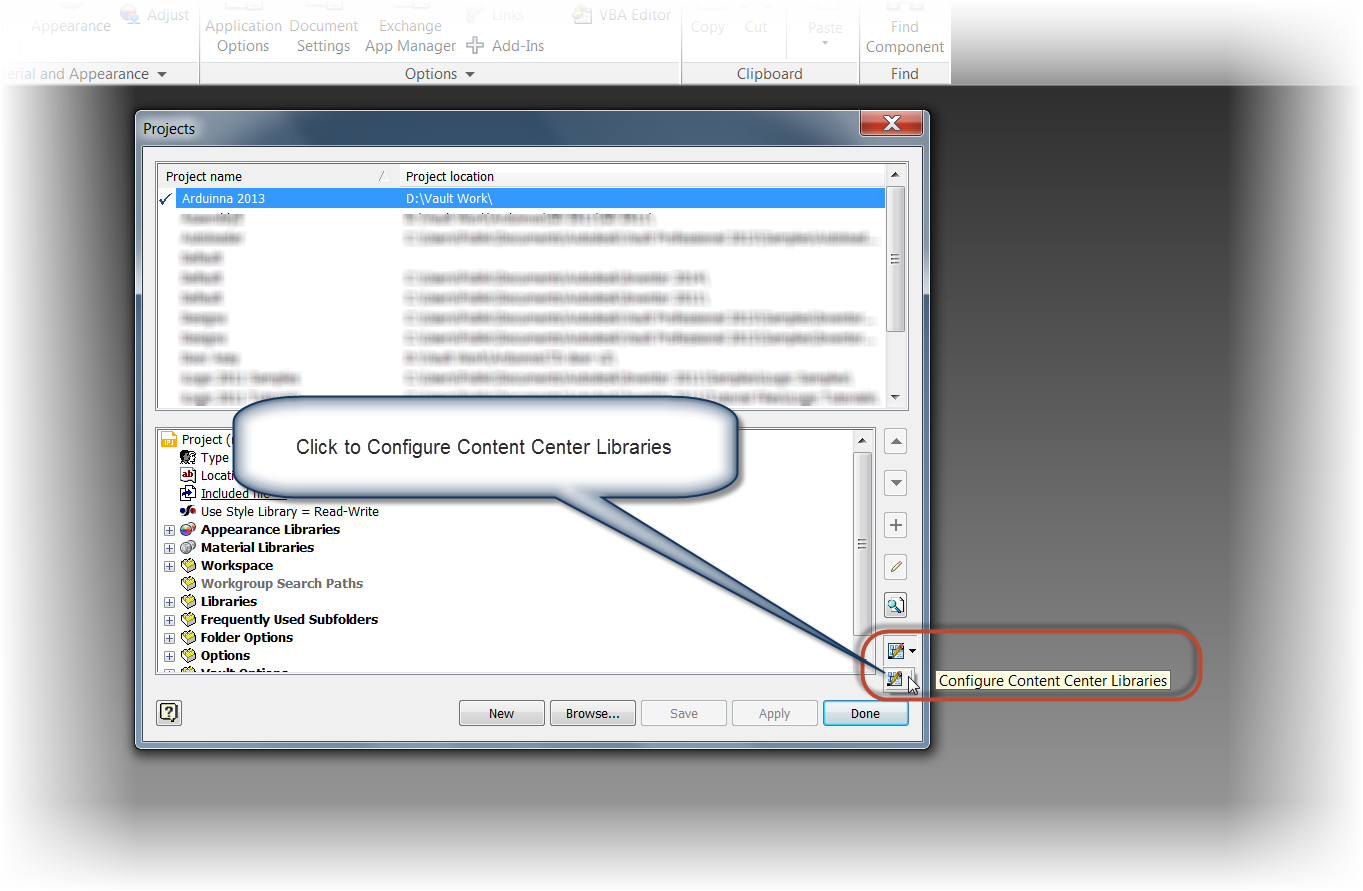Image resolution: width=1363 pixels, height=891 pixels.
Task: Open VBA Editor from the ribbon
Action: 622,15
